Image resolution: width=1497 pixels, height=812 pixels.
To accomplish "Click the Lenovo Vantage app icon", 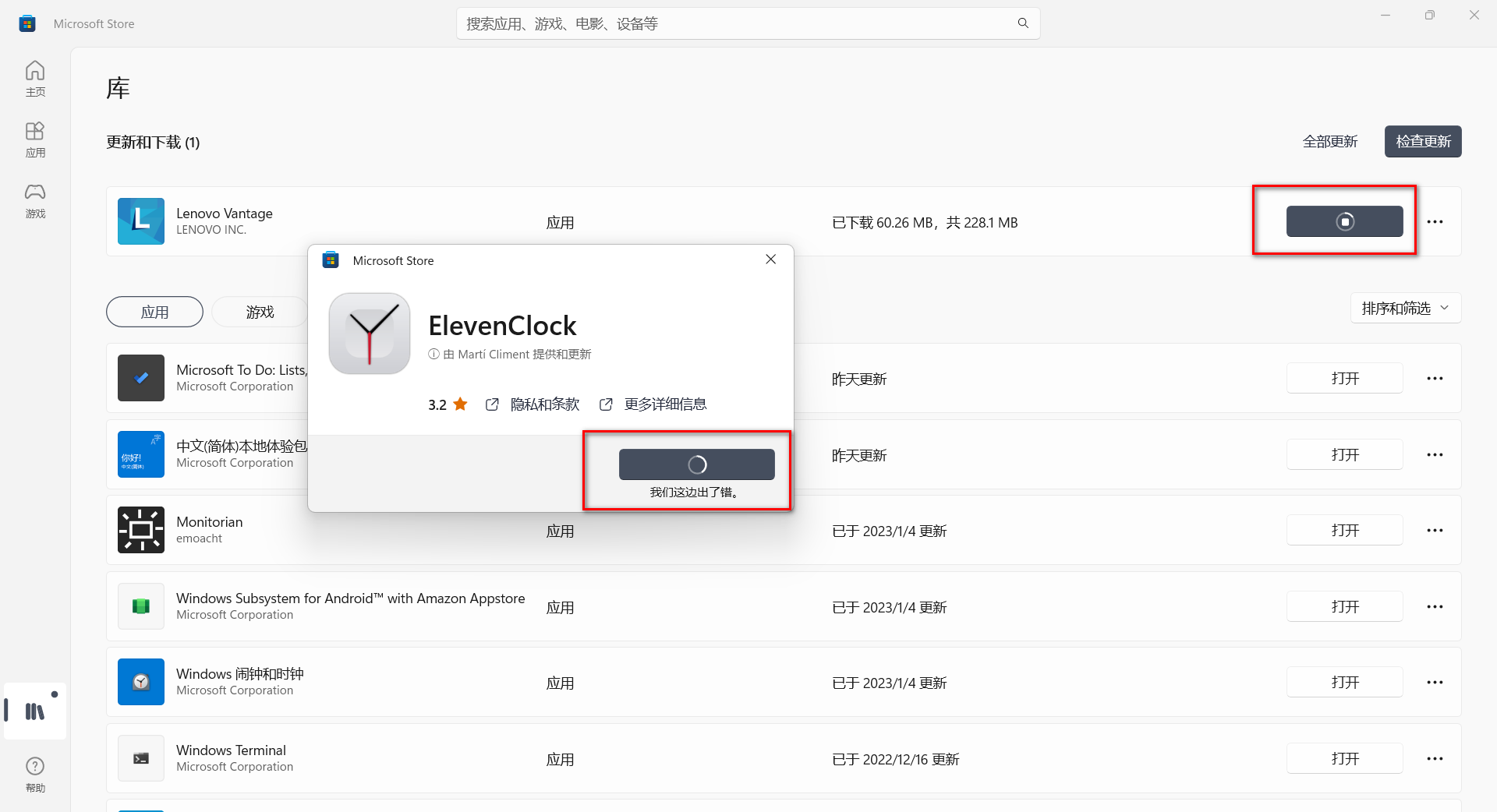I will [x=141, y=221].
